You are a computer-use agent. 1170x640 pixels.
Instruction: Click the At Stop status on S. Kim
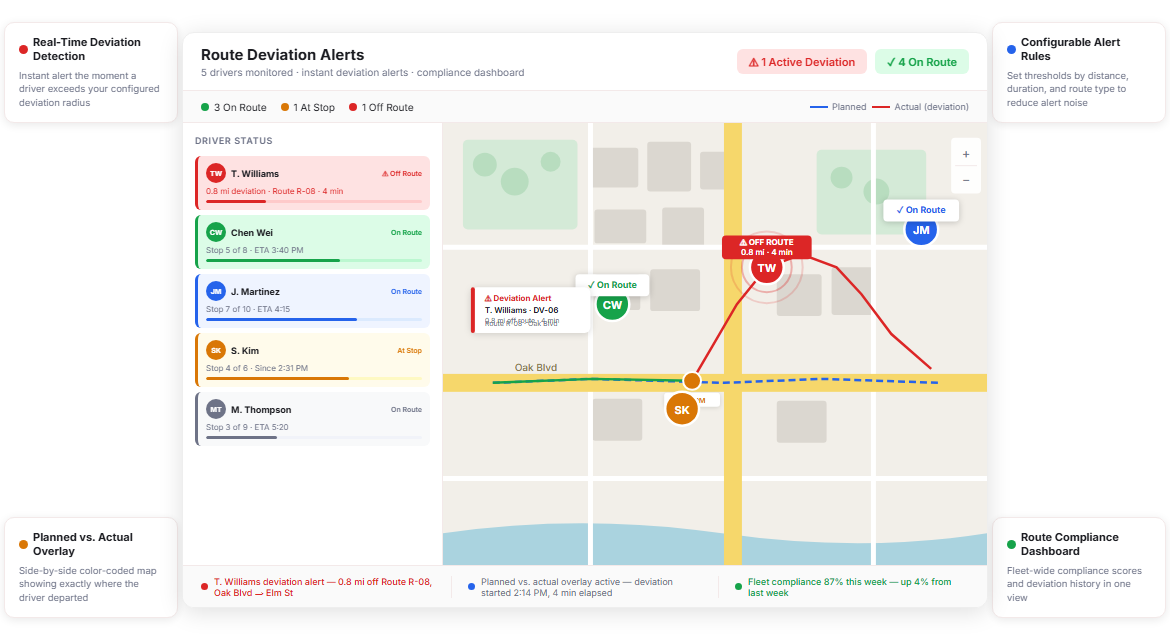click(409, 351)
